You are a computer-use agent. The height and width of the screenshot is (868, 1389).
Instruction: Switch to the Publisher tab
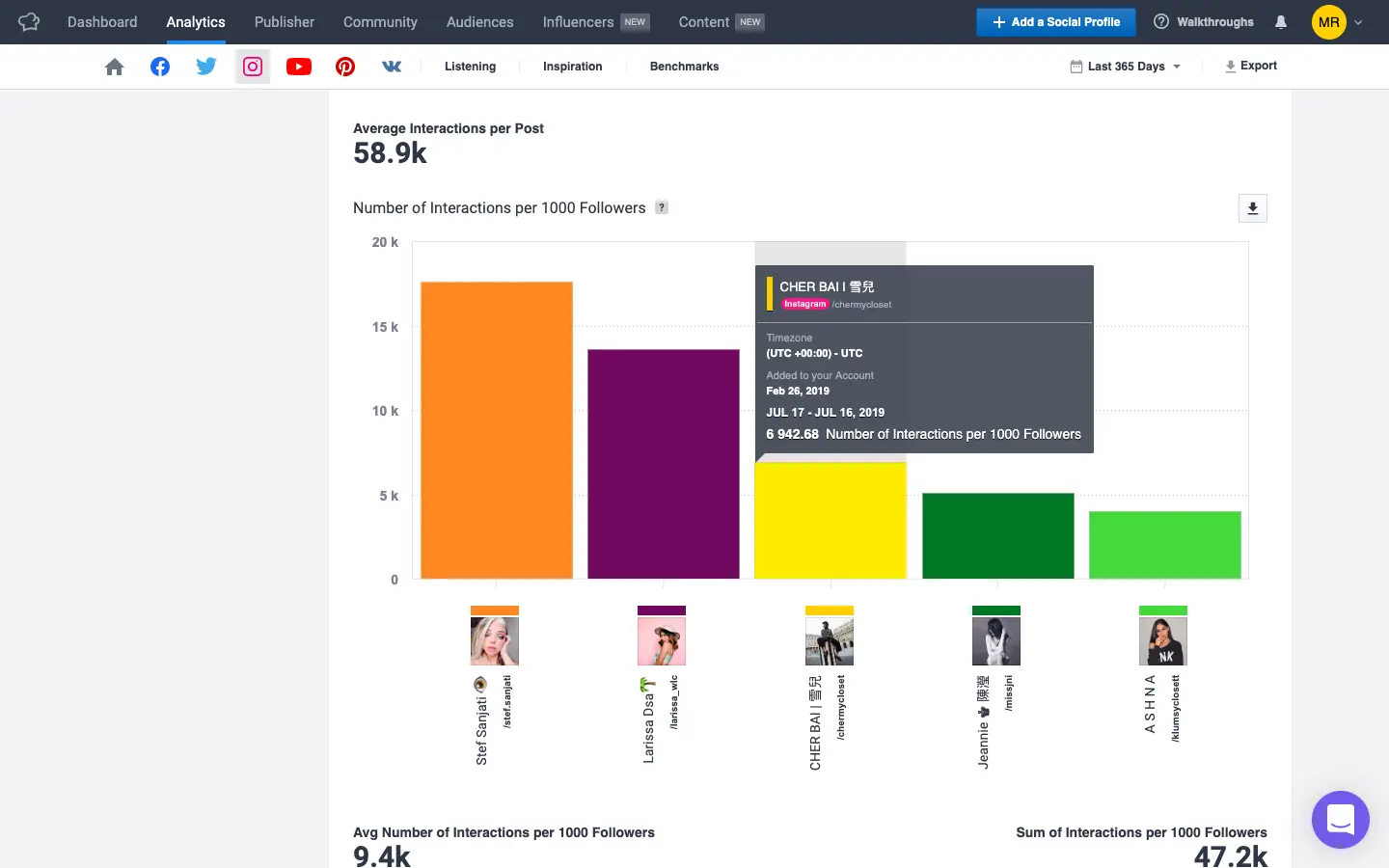point(284,22)
